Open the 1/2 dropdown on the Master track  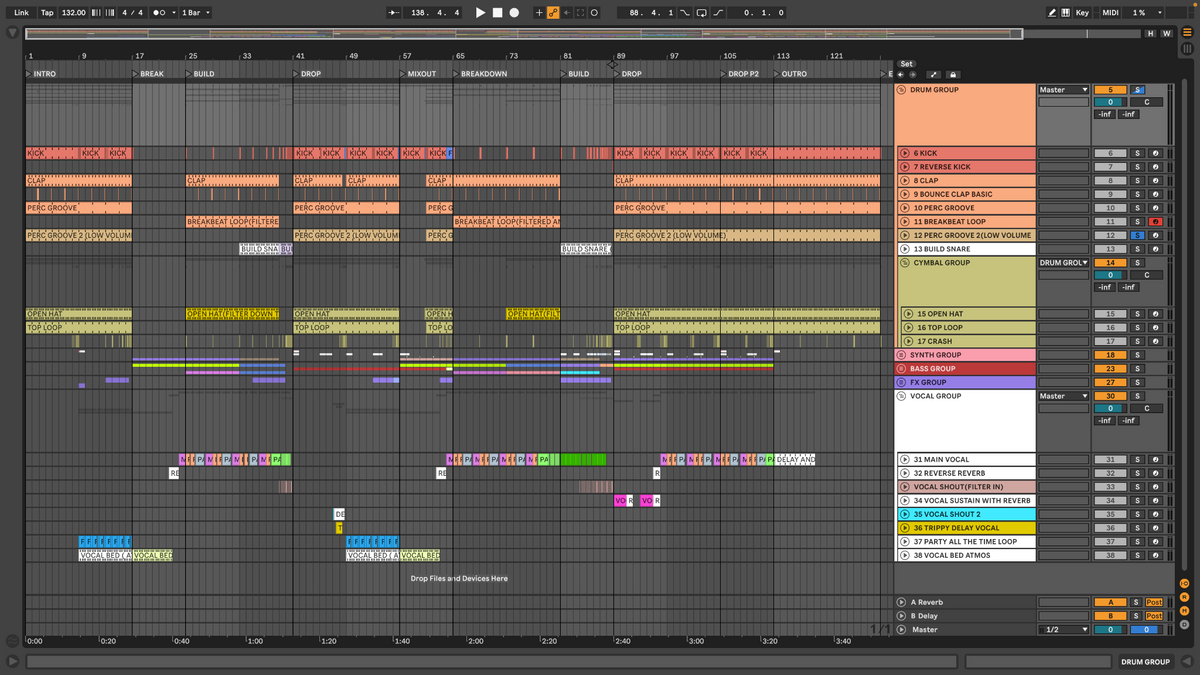[x=1063, y=629]
